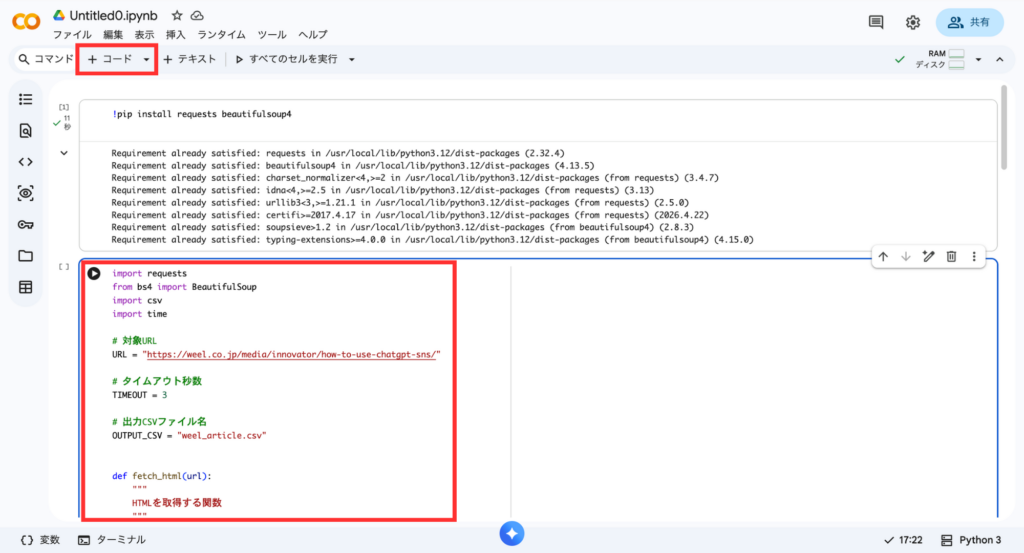
Task: Click the notebook title Untitled0.ipynb
Action: [113, 15]
